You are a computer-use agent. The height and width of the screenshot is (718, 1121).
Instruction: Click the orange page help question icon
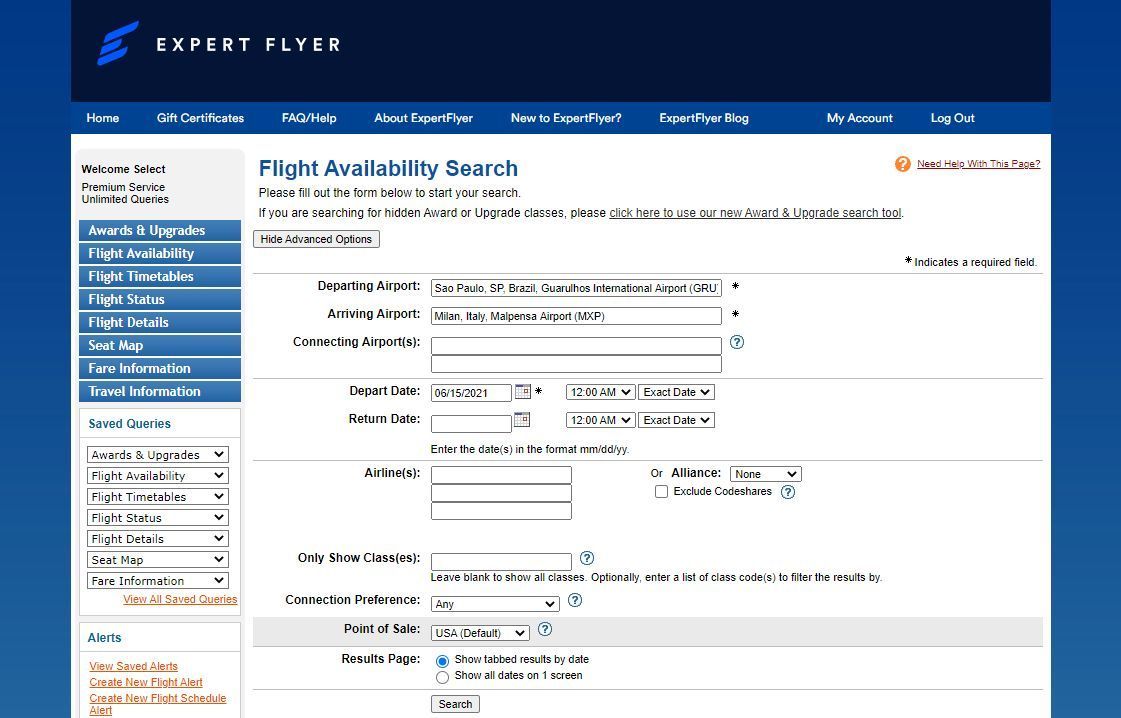coord(903,164)
